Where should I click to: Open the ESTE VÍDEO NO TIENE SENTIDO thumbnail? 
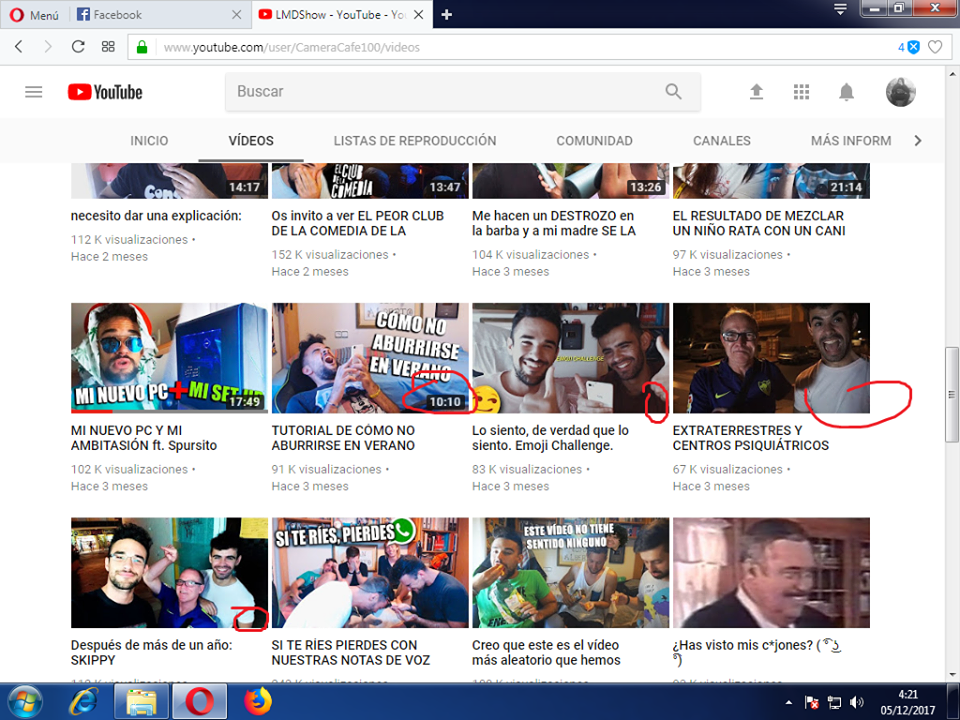(571, 572)
